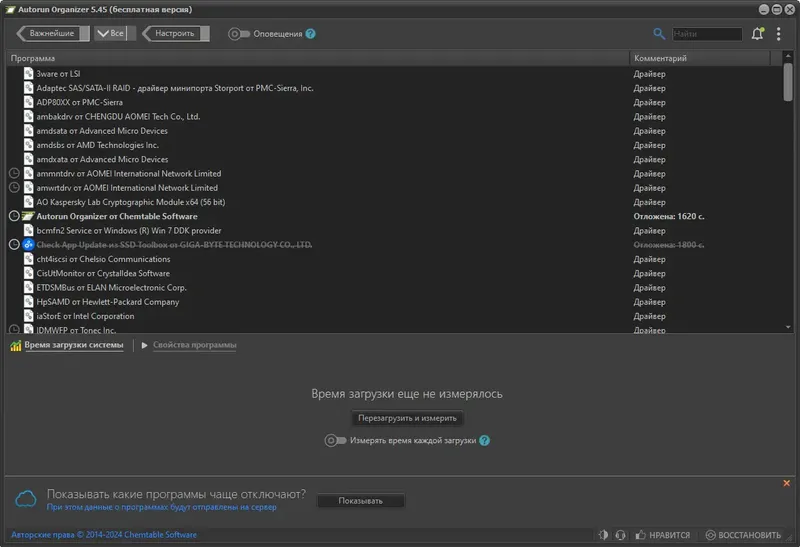
Task: Click the help icon beside Оповещения
Action: coord(310,34)
